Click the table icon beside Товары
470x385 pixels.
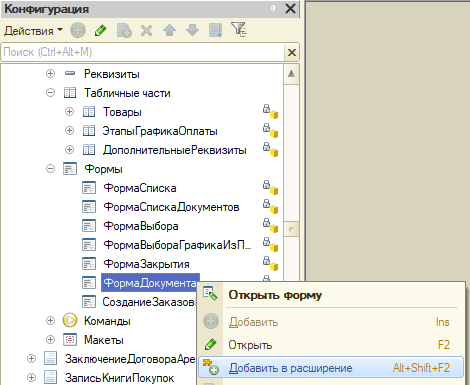(89, 112)
